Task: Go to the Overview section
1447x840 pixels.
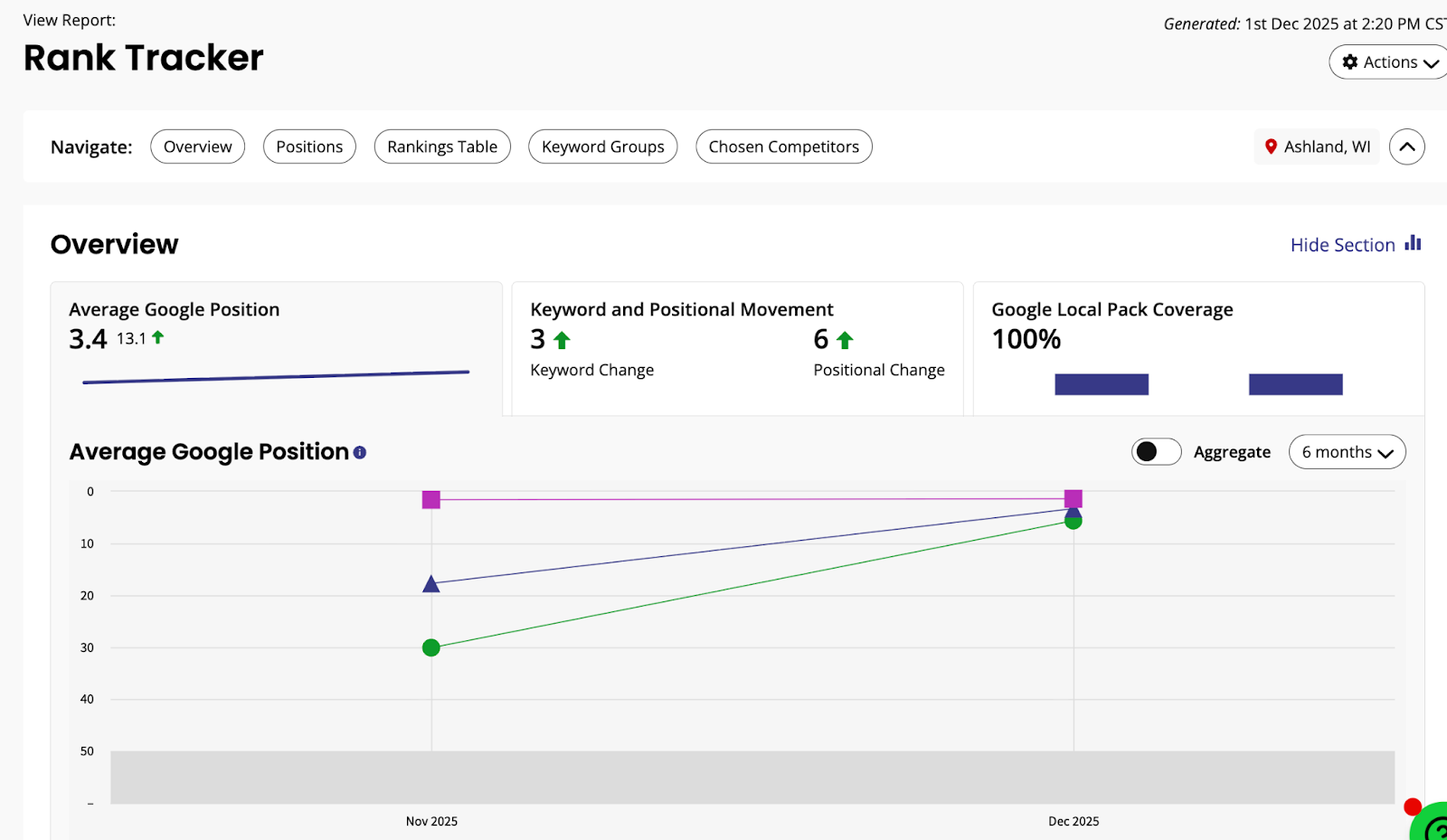Action: click(x=198, y=146)
